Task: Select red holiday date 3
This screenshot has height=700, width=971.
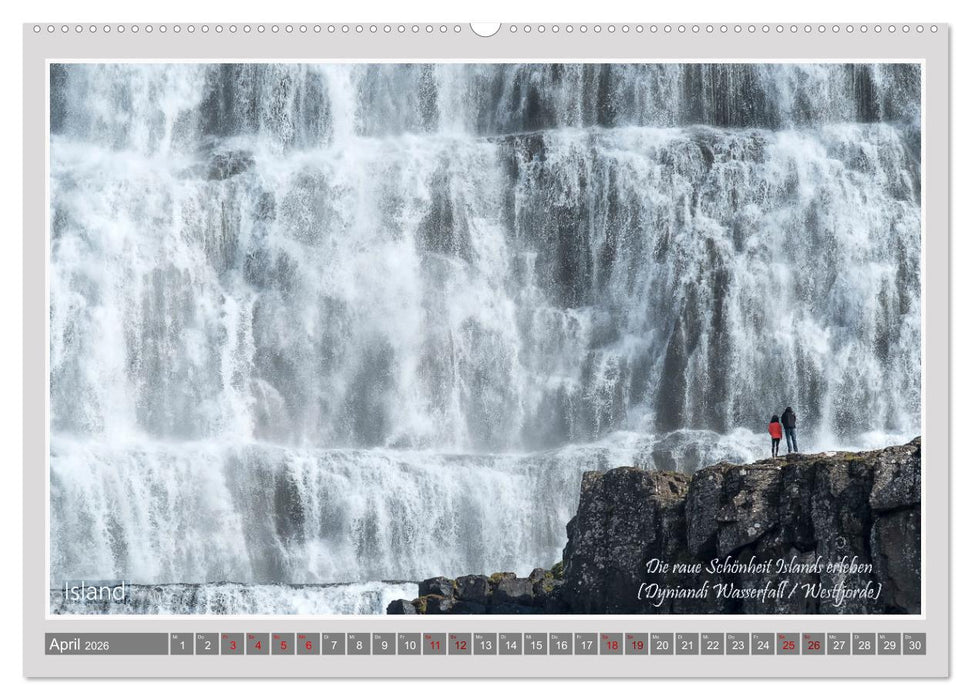Action: 232,645
